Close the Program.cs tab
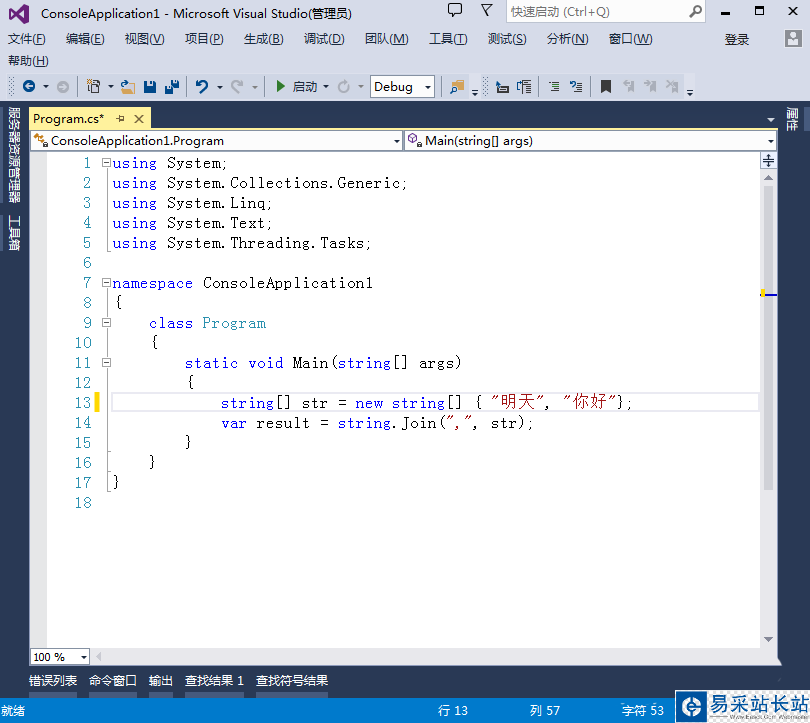The image size is (810, 723). click(139, 119)
